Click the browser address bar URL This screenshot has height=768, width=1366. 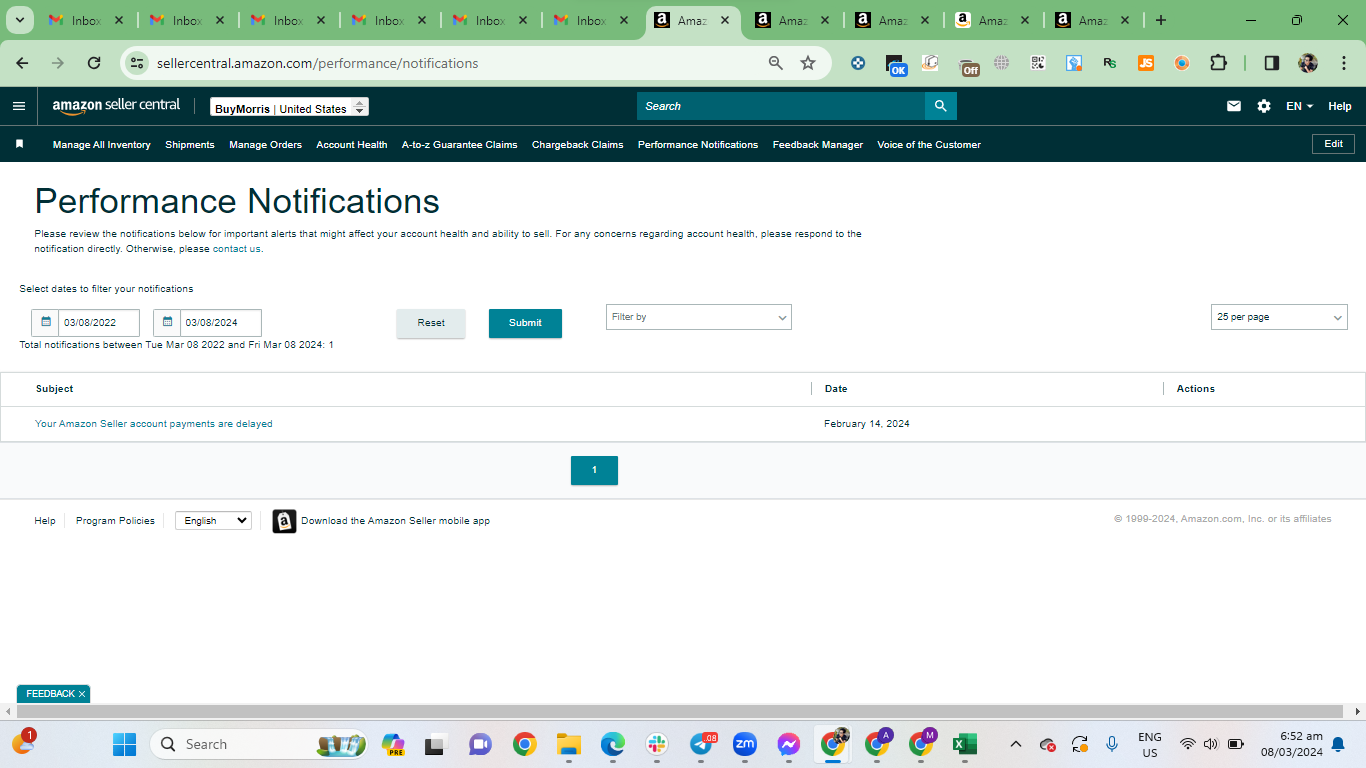(318, 63)
